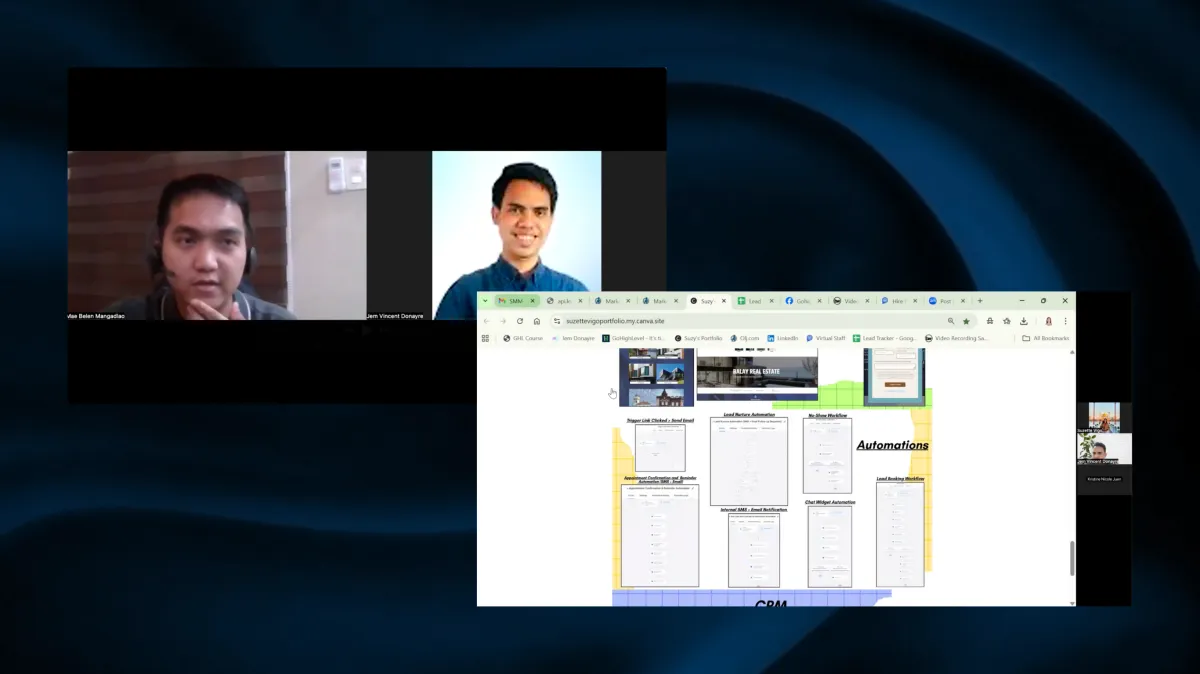This screenshot has height=674, width=1200.
Task: Reload the Canva portfolio page
Action: [x=520, y=321]
